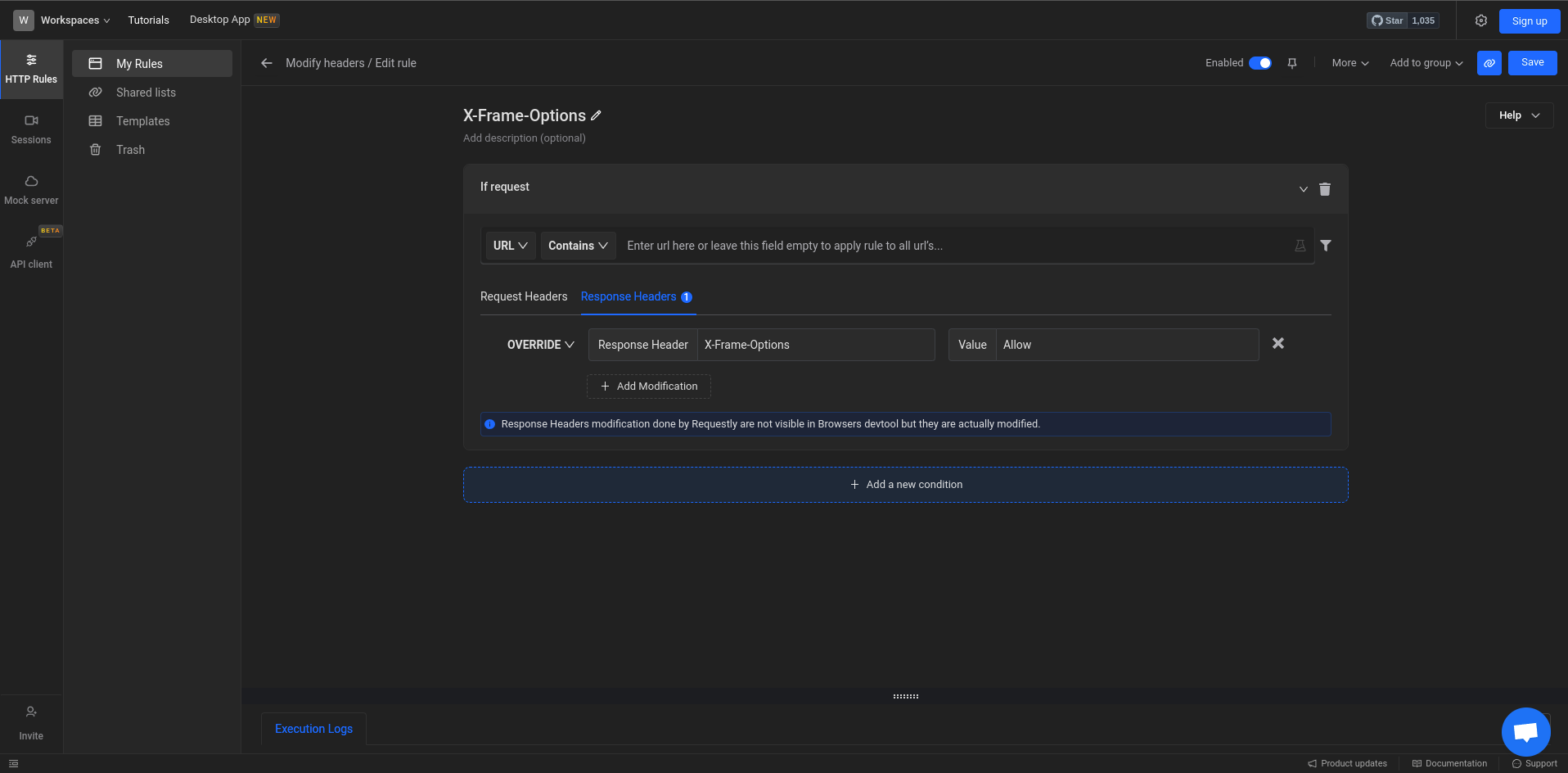Open the API client beta section
This screenshot has width=1568, height=773.
tap(31, 250)
